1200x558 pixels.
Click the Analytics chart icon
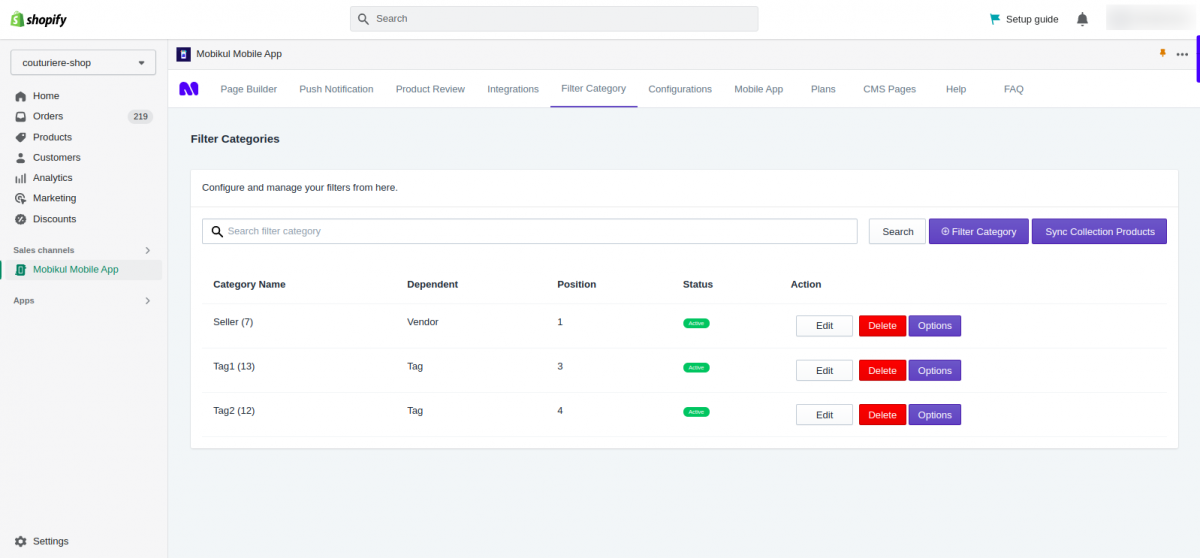click(21, 178)
